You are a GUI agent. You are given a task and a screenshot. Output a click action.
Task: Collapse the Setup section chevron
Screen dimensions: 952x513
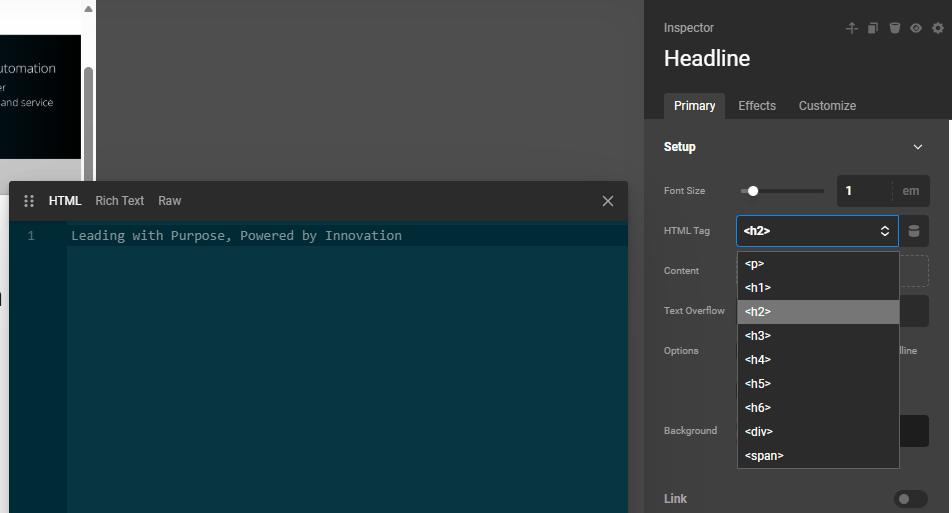[918, 147]
